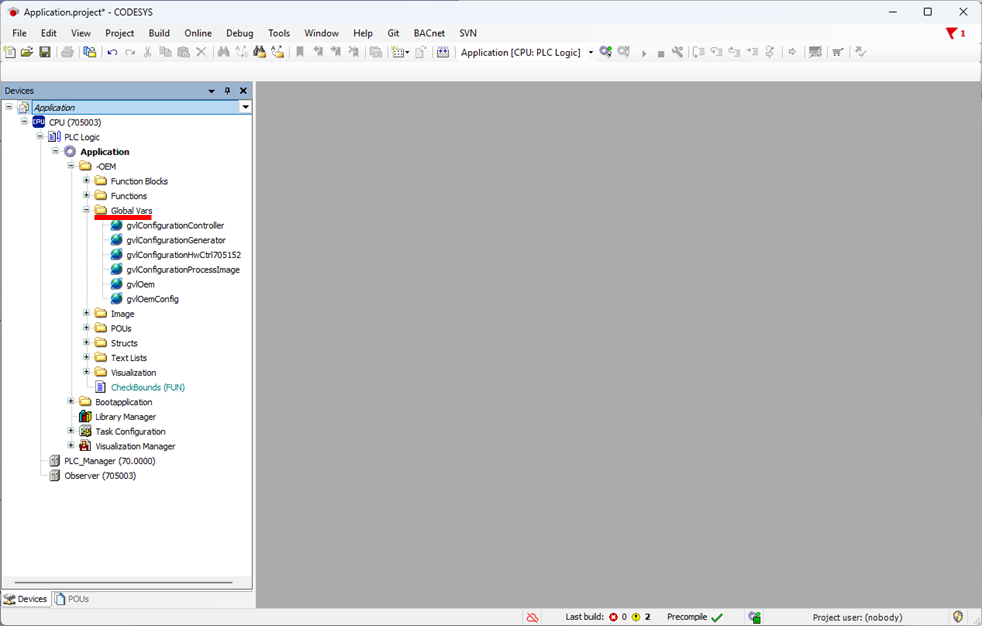
Task: Click the Precompile status indicator
Action: [x=695, y=617]
